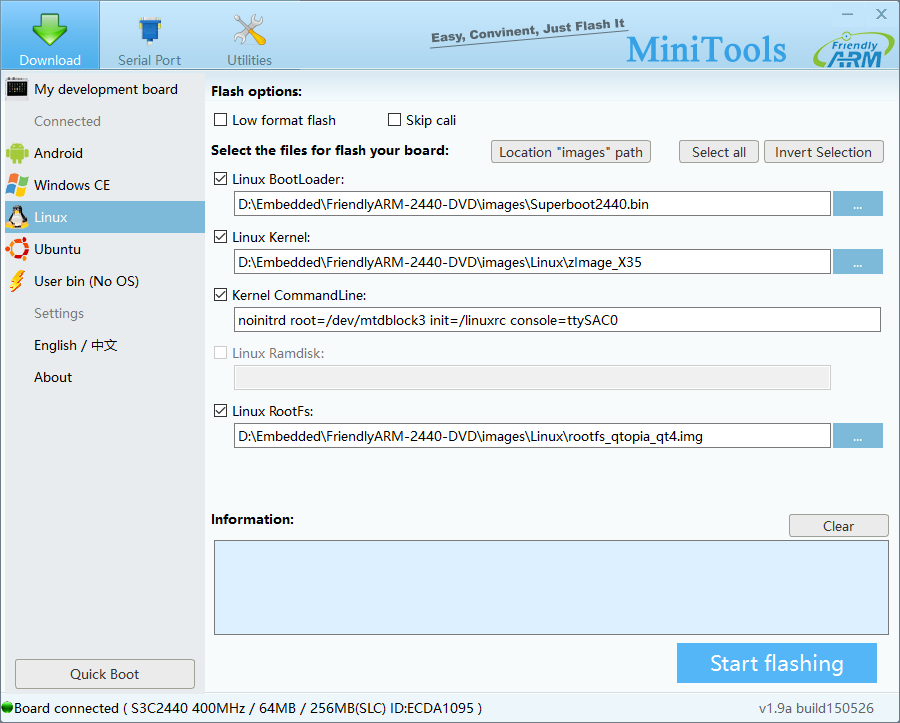Click the Serial Port connector icon
Image resolution: width=900 pixels, height=723 pixels.
coord(150,31)
